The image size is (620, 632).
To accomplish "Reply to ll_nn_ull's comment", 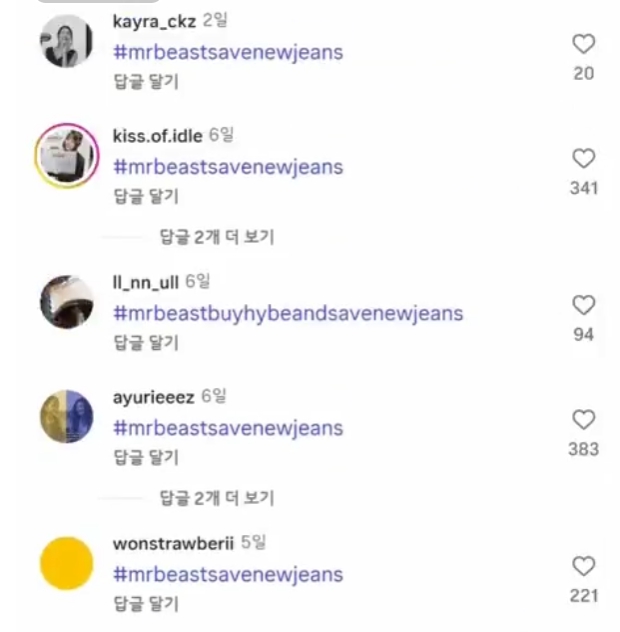I will (x=145, y=343).
